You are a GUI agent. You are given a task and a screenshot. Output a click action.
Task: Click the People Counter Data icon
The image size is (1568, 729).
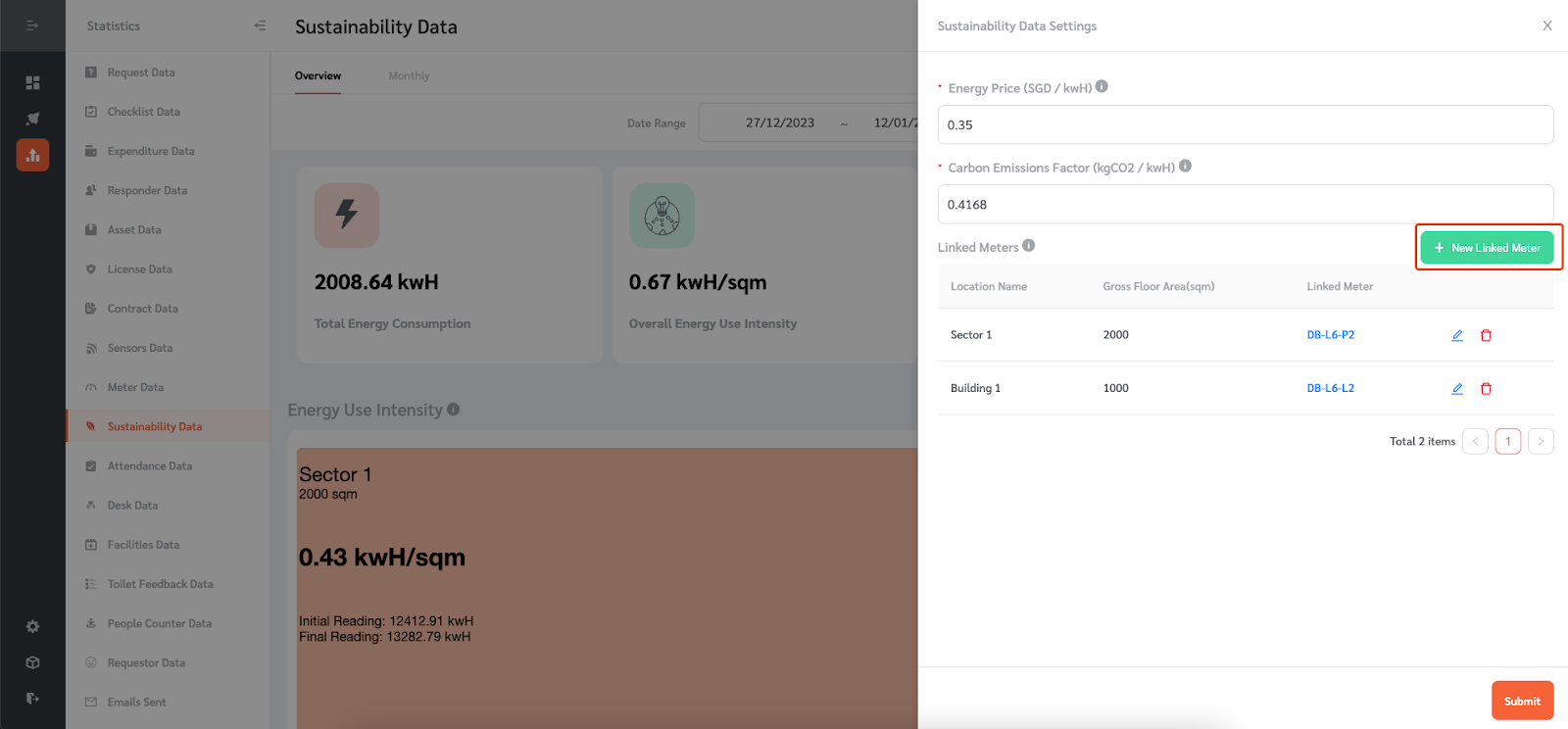[91, 623]
